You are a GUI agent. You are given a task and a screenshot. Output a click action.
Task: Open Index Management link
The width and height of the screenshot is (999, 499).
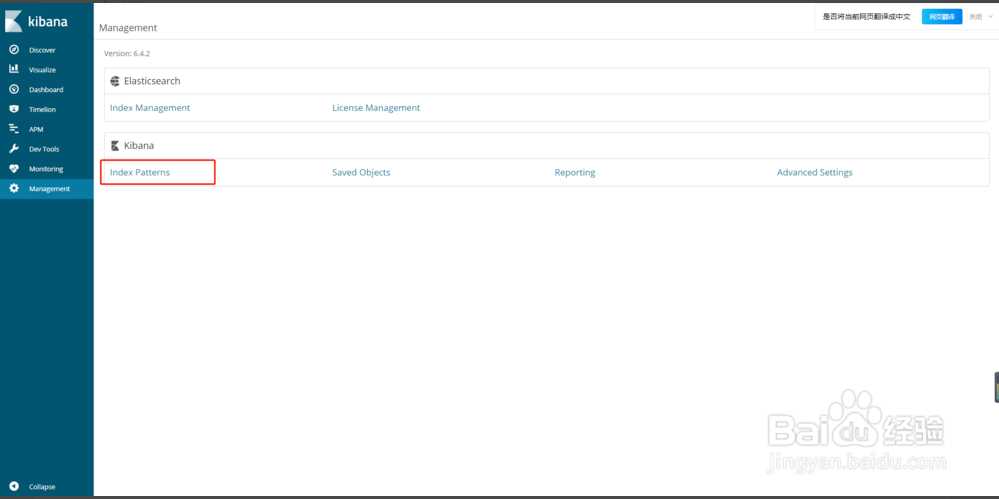click(150, 108)
